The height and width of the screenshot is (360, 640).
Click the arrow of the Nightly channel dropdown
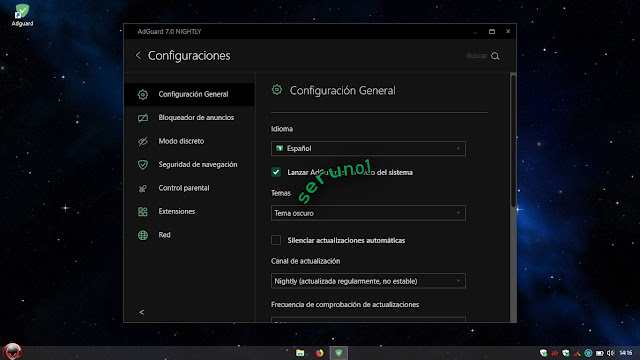click(458, 281)
